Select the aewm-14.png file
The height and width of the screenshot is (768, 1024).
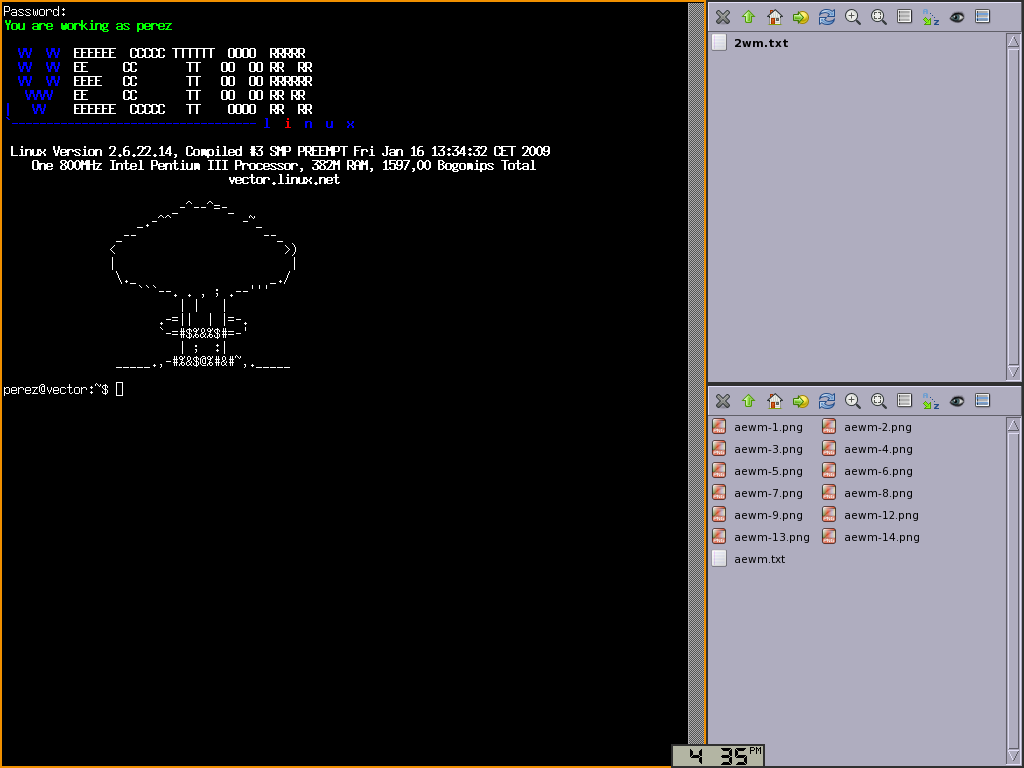tap(871, 537)
